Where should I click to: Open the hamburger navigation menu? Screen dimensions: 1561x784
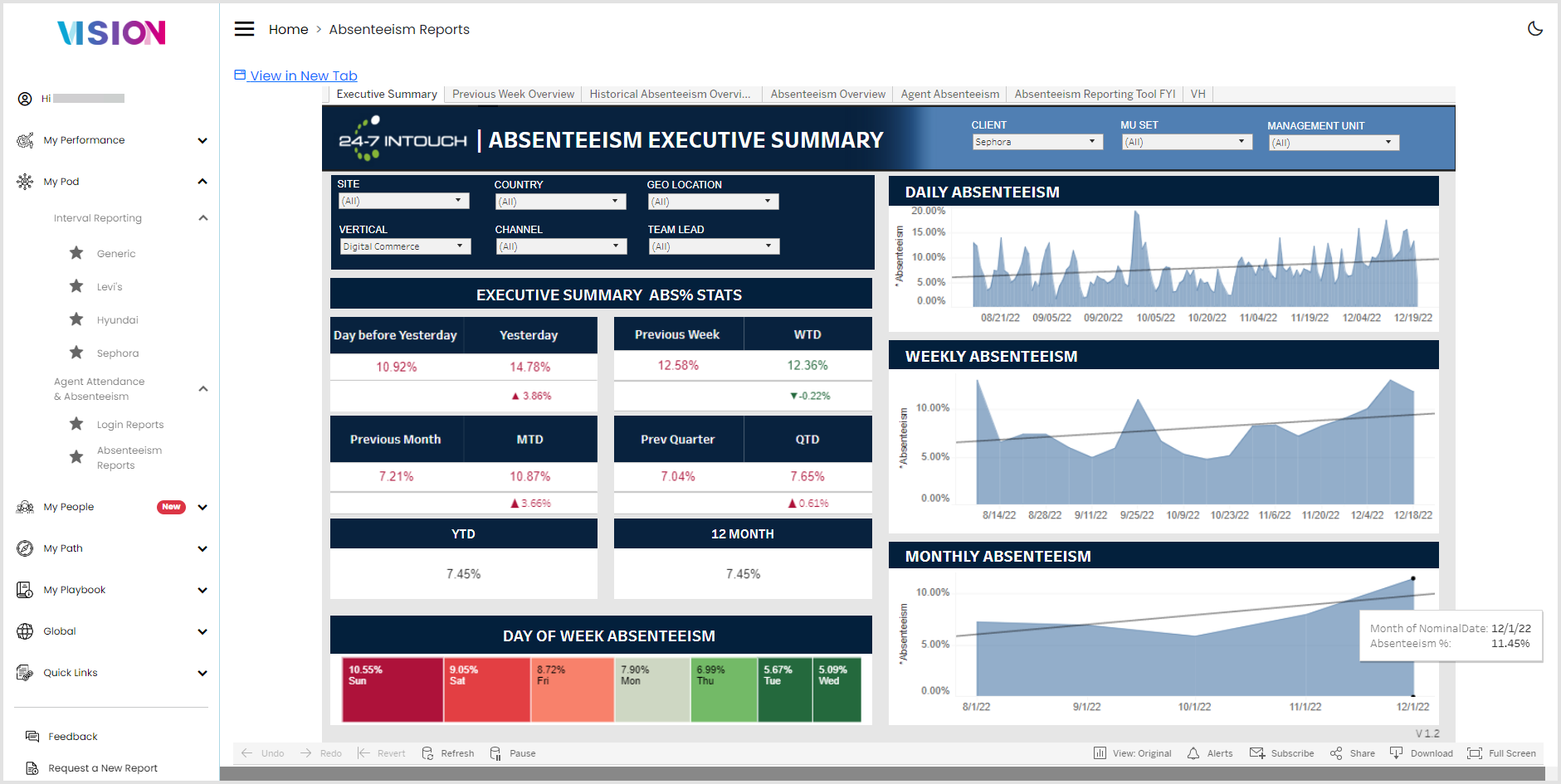[x=244, y=29]
